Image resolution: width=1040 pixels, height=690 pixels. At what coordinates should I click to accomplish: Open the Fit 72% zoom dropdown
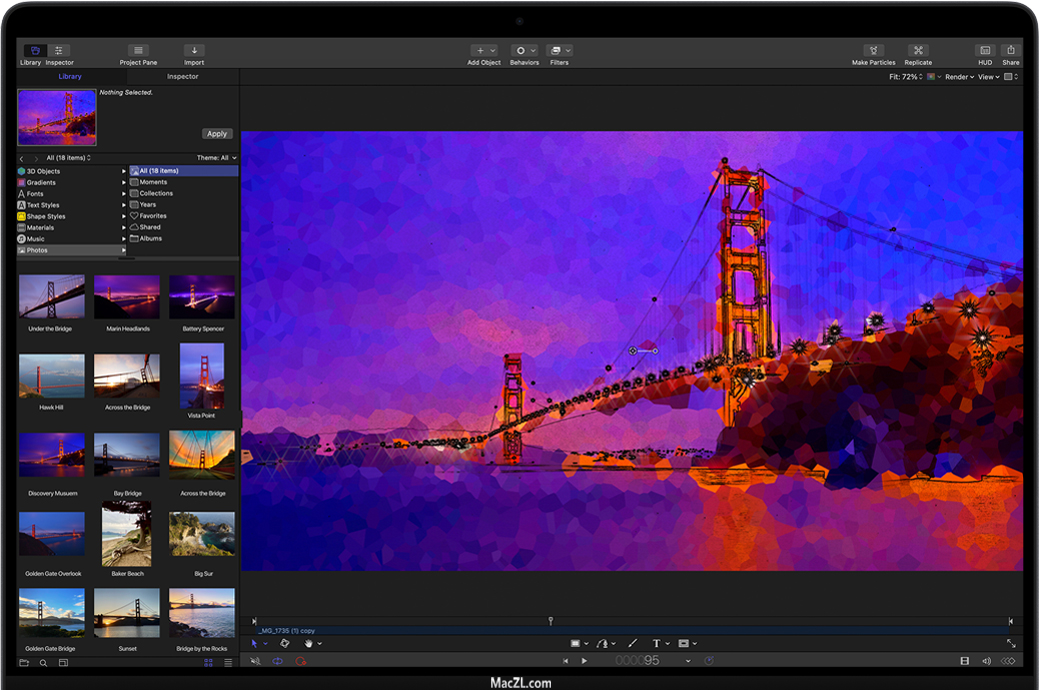pos(906,77)
